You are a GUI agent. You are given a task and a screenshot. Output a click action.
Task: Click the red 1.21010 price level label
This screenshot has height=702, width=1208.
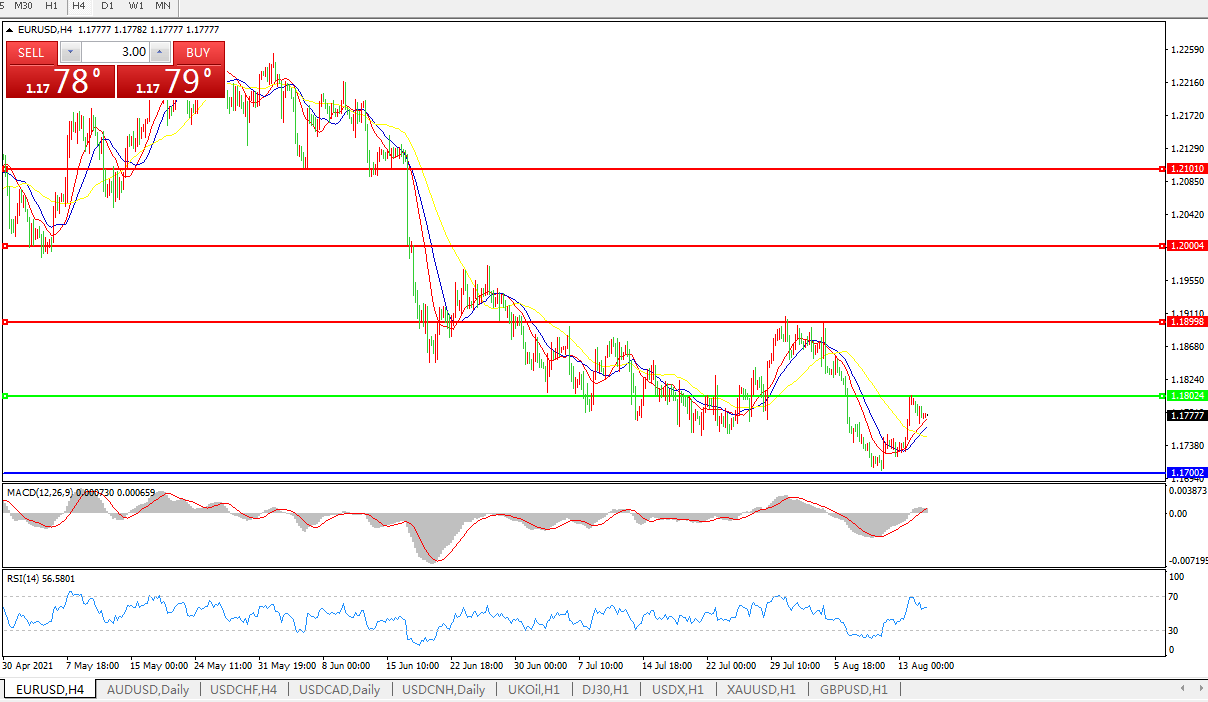[1187, 169]
